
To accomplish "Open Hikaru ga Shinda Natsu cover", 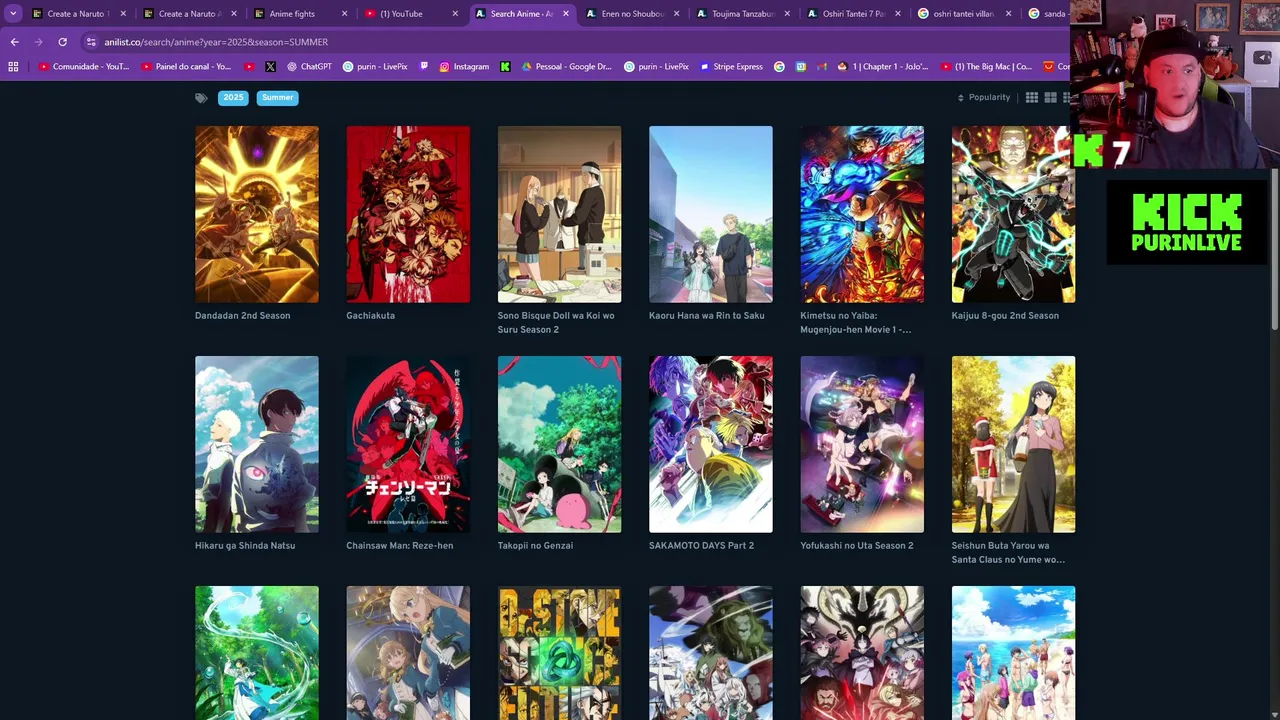I will tap(257, 444).
